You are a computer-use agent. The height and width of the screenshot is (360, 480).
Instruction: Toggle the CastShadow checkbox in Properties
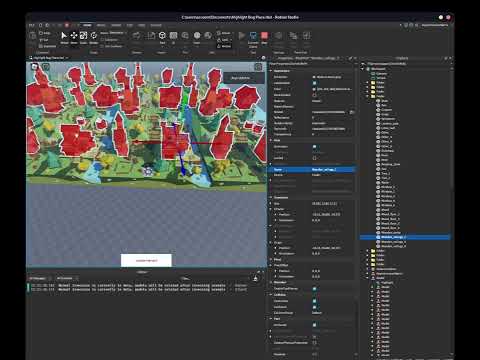click(x=314, y=83)
